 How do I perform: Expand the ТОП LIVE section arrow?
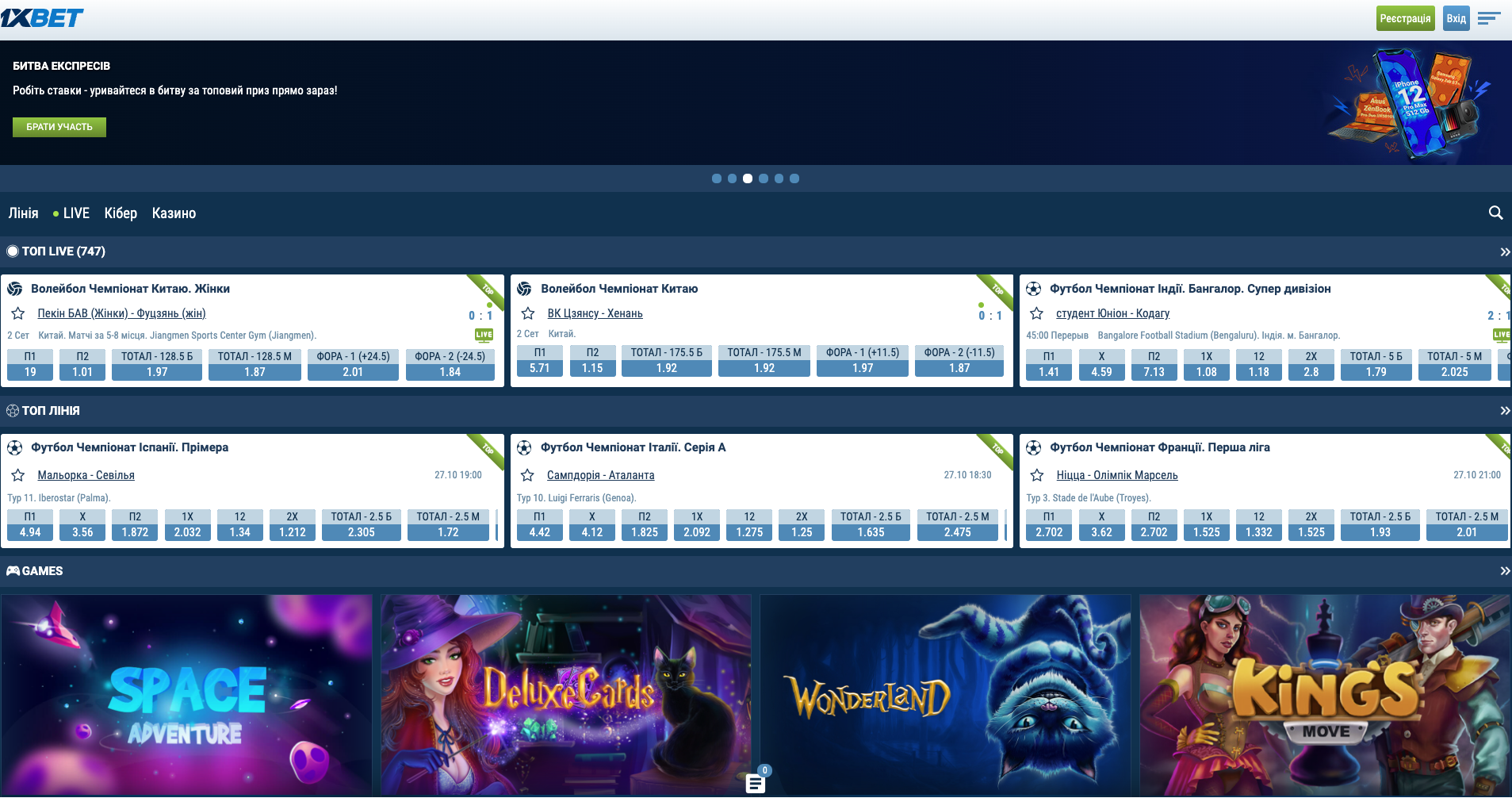point(1504,251)
